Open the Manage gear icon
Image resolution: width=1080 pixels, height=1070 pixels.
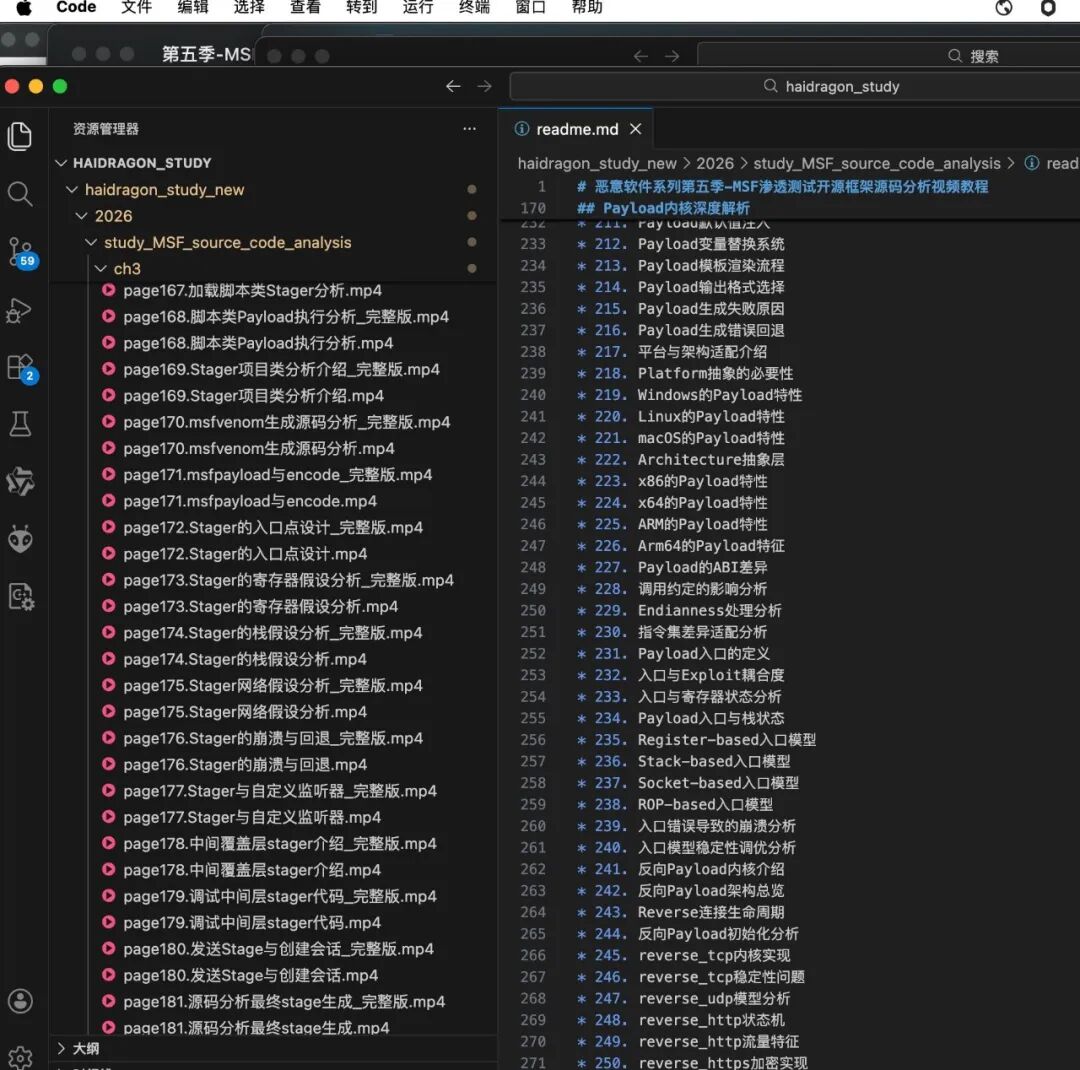[20, 1057]
